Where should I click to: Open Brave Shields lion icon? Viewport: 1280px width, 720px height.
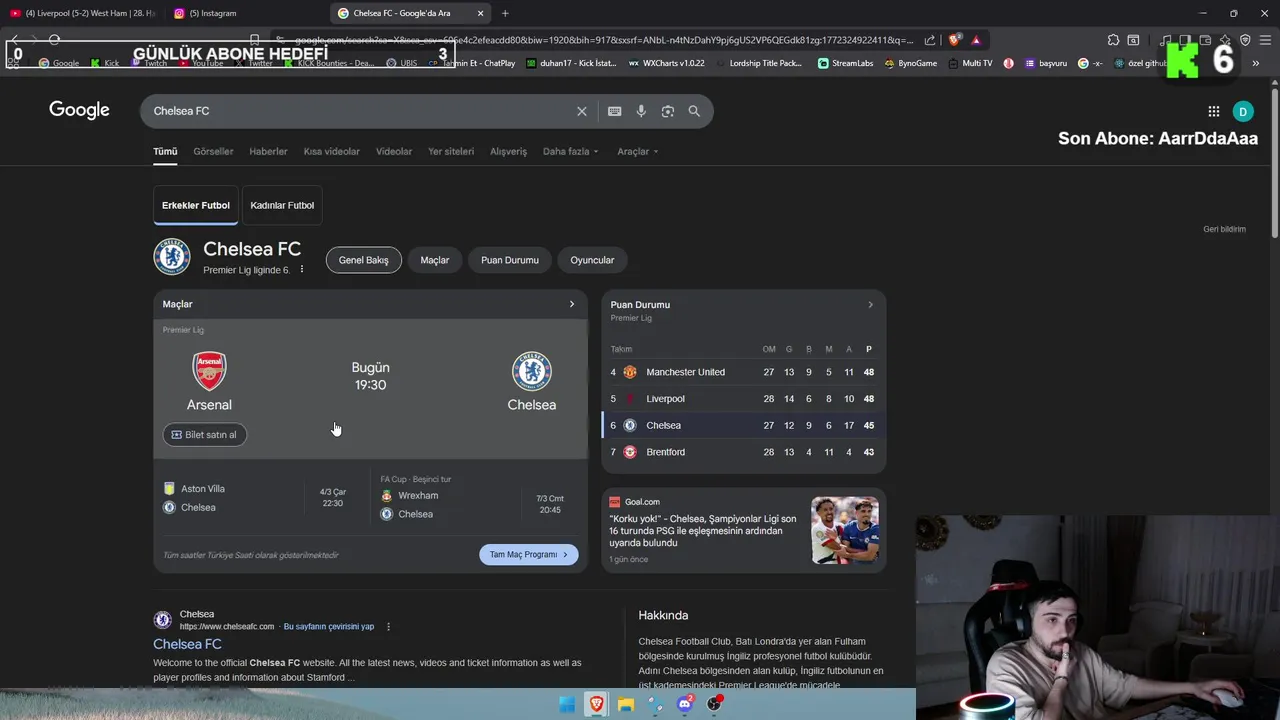pyautogui.click(x=954, y=40)
